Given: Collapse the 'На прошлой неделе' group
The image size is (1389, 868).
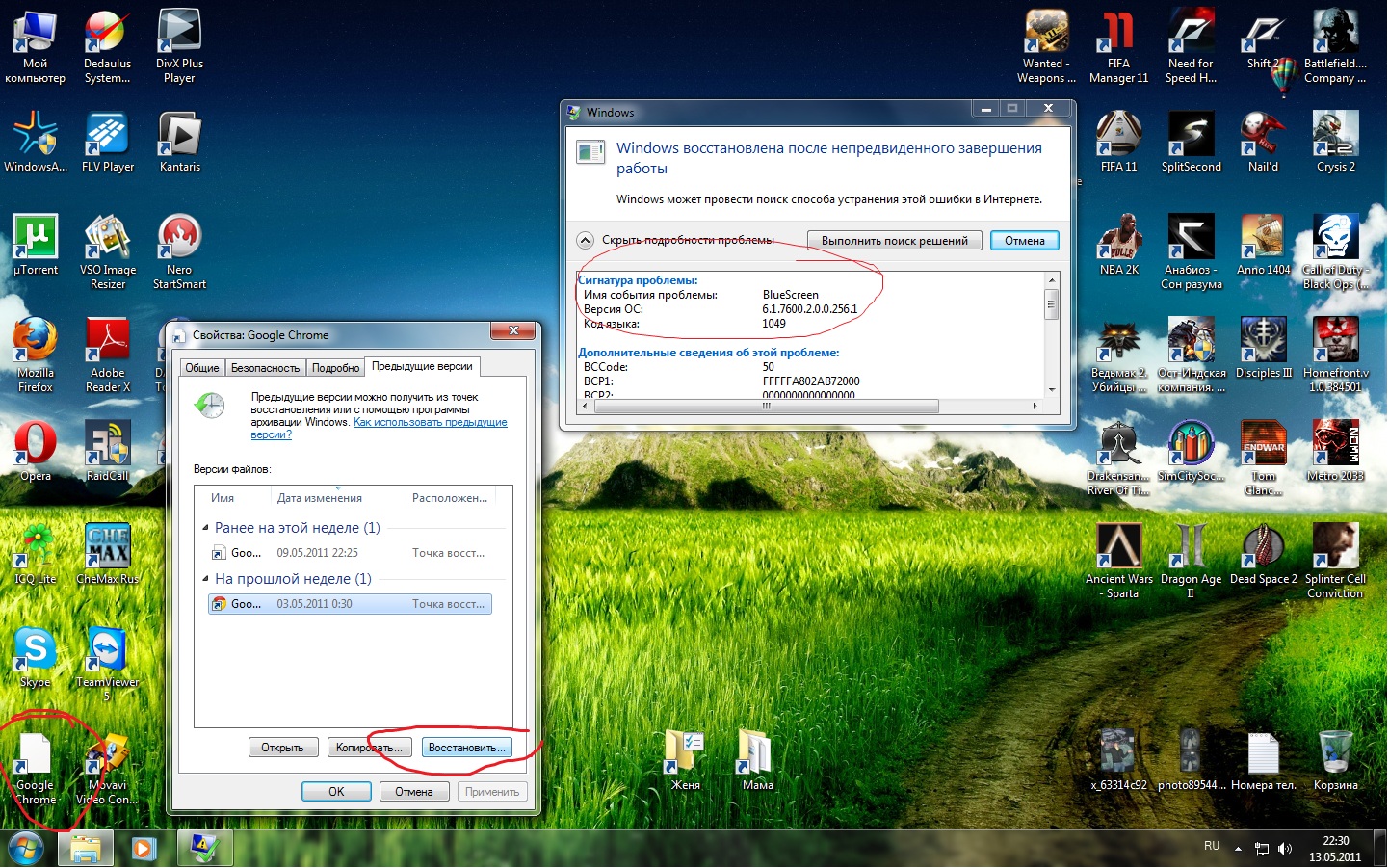Looking at the screenshot, I should click(205, 579).
